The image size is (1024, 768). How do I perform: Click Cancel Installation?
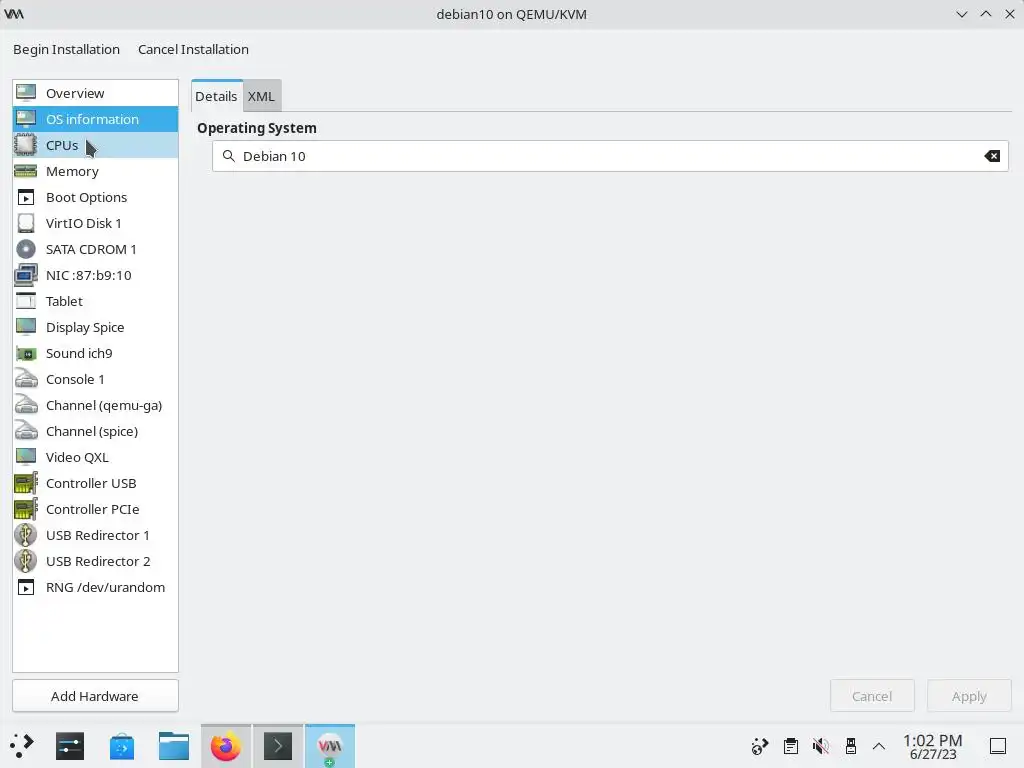click(193, 50)
